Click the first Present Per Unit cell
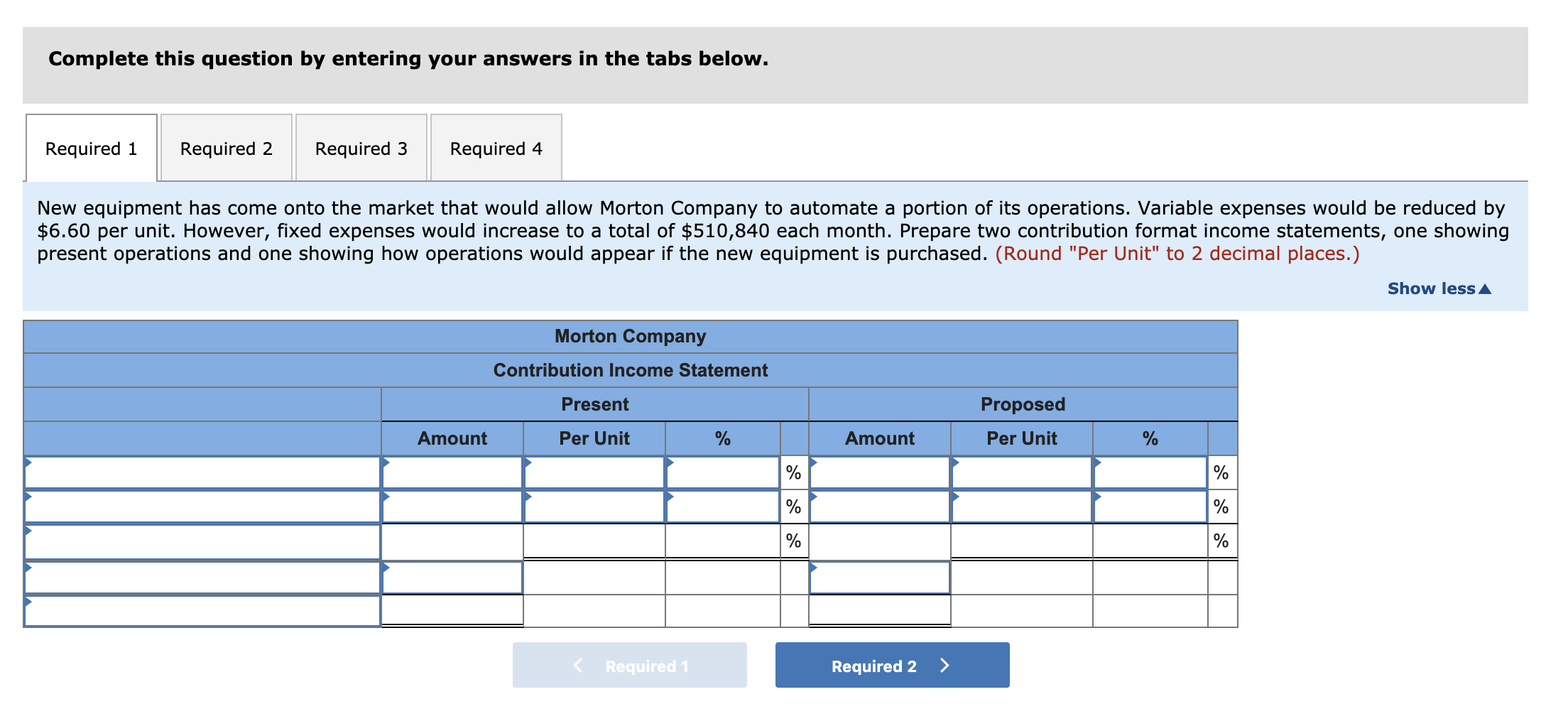The width and height of the screenshot is (1568, 709). [594, 472]
